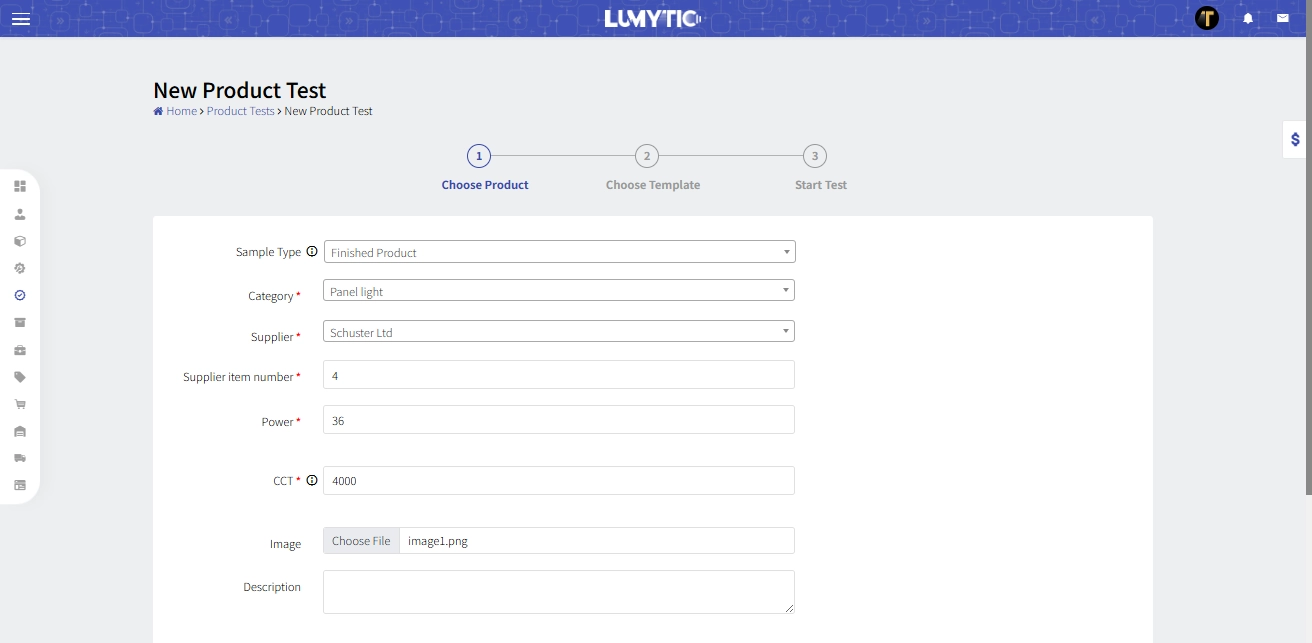Open the Products box icon in sidebar
The height and width of the screenshot is (643, 1312).
[x=20, y=240]
